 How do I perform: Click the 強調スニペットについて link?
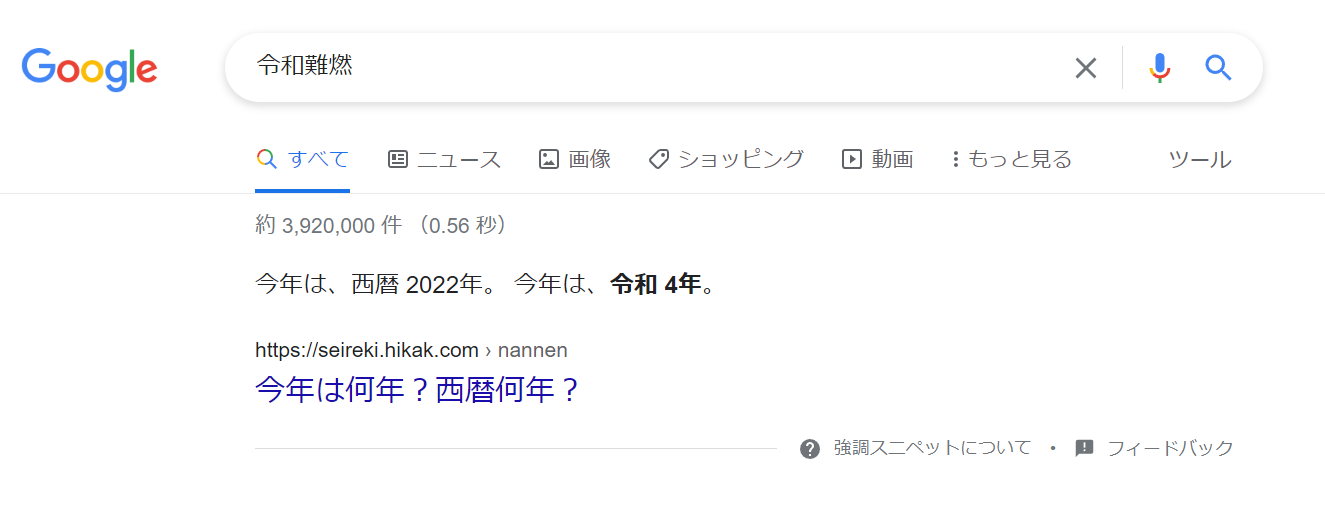pos(932,448)
